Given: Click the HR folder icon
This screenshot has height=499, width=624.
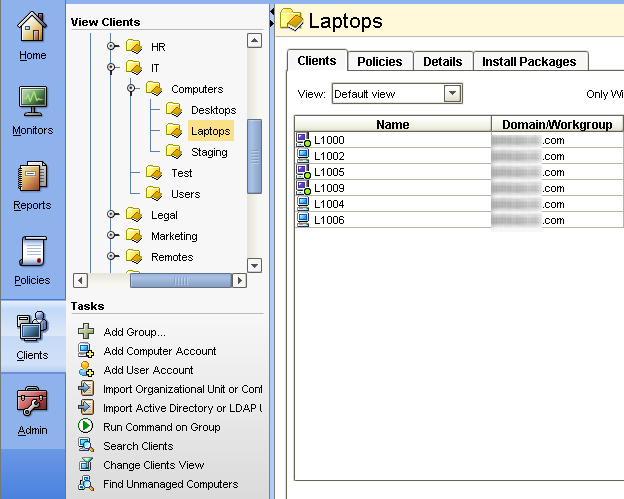Looking at the screenshot, I should click(x=134, y=47).
